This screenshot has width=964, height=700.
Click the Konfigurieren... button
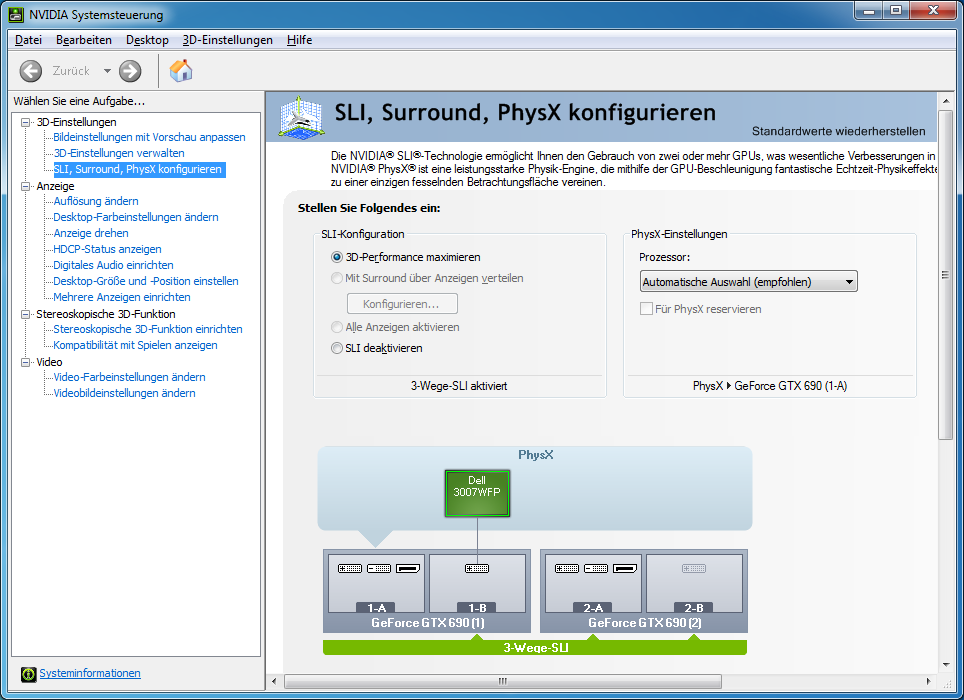pos(402,304)
